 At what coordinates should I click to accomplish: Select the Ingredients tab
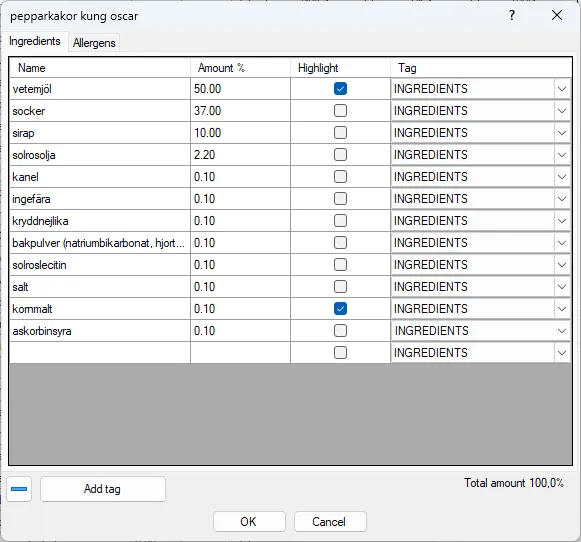tap(35, 41)
